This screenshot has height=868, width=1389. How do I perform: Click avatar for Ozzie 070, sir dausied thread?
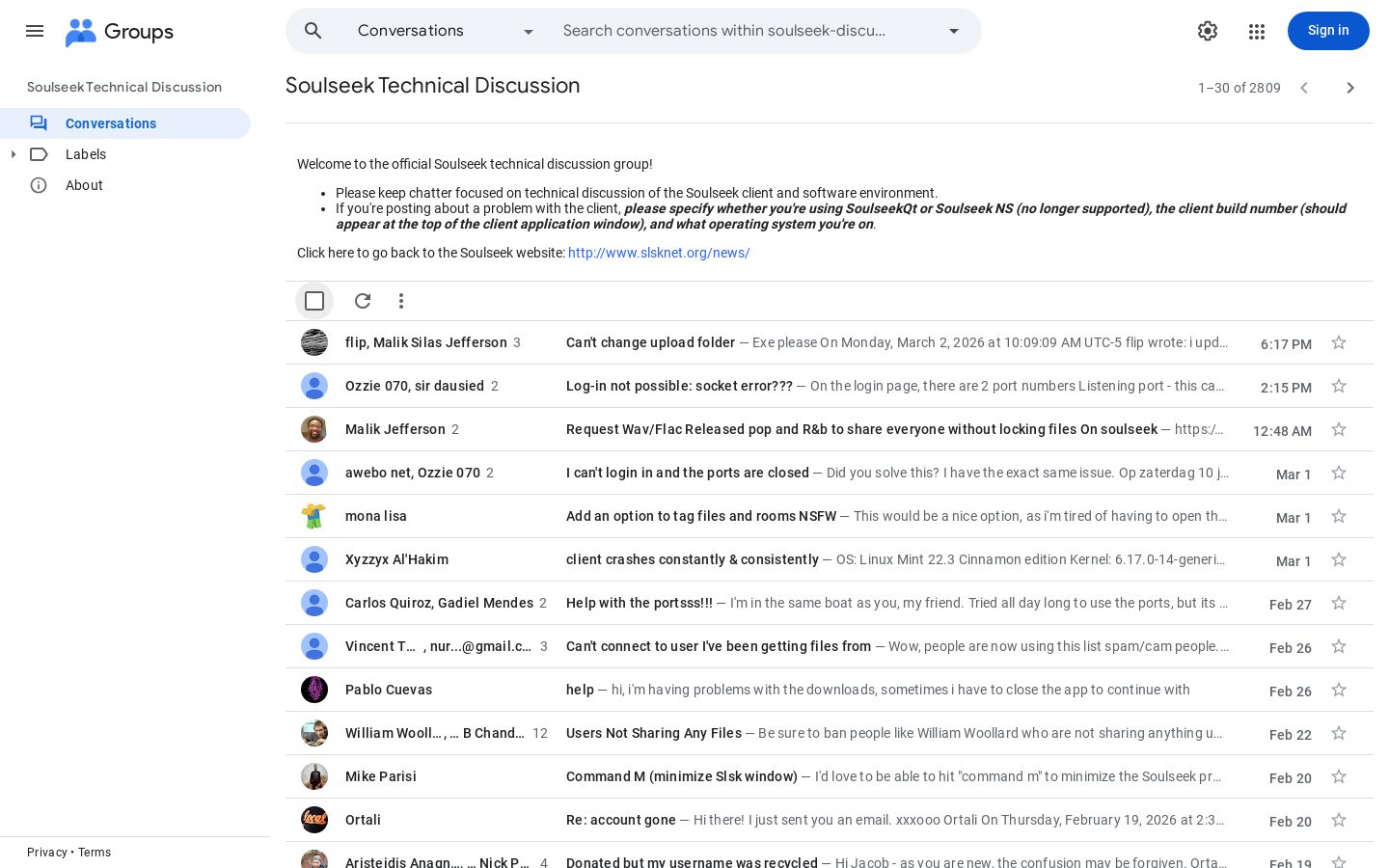point(314,386)
